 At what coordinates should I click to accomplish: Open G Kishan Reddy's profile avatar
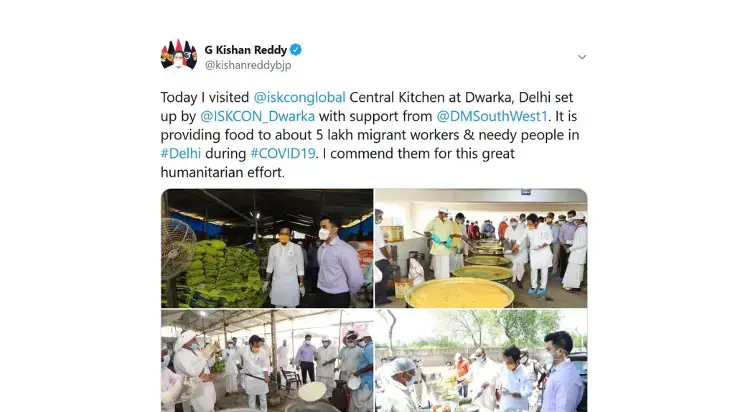click(x=179, y=55)
